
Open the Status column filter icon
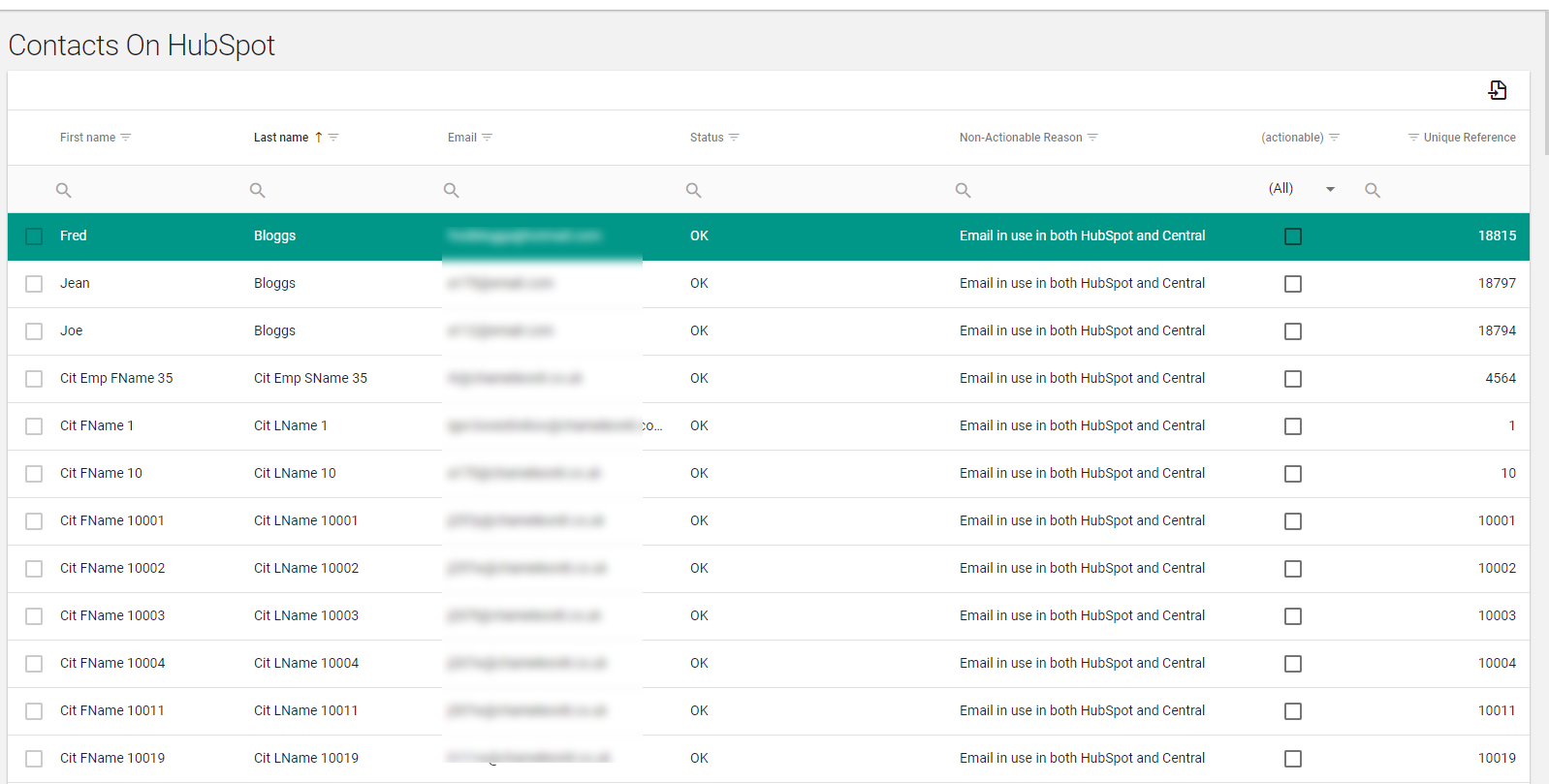[734, 138]
